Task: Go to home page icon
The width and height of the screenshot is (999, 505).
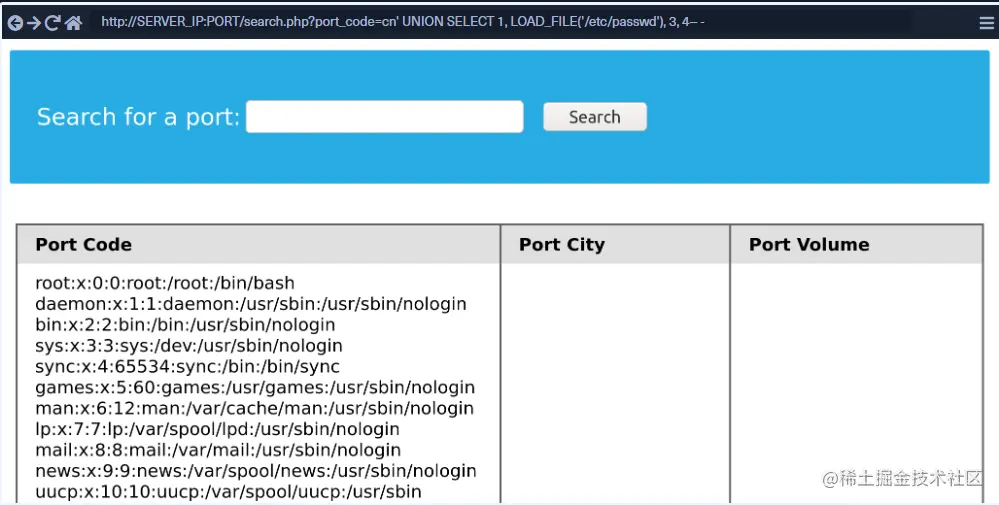Action: 73,24
